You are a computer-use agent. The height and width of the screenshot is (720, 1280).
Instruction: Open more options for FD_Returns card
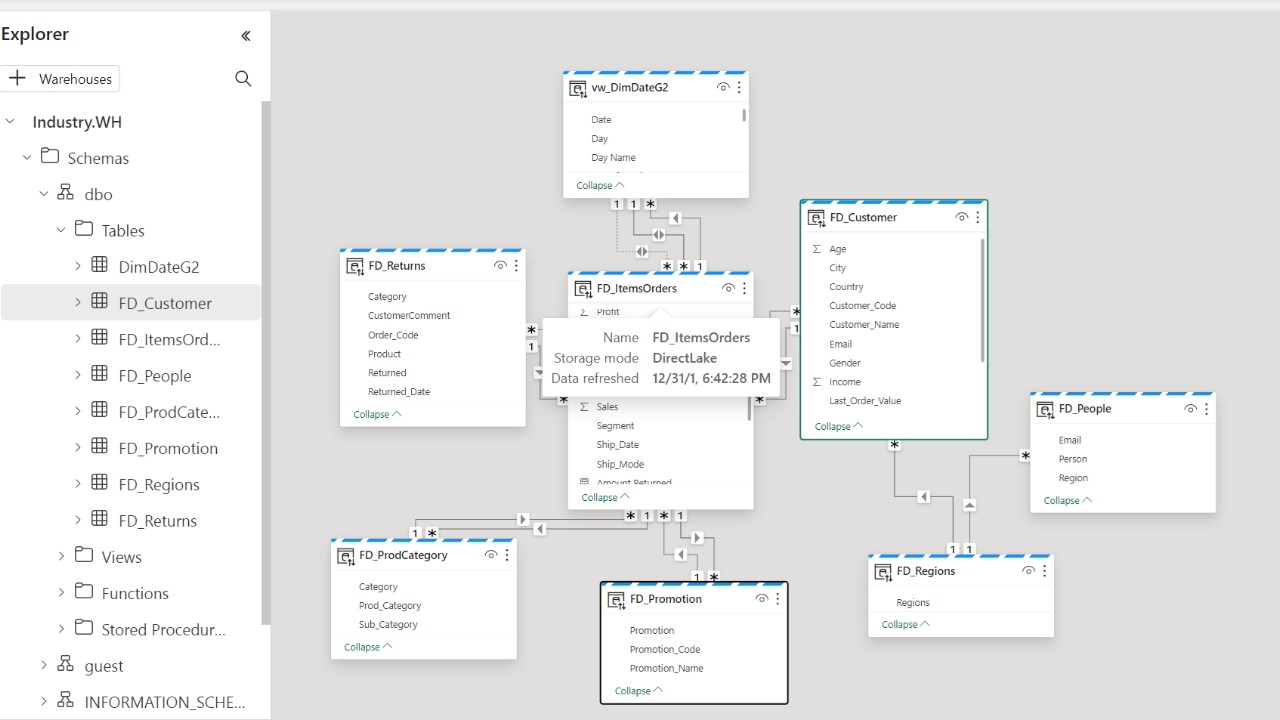[516, 266]
